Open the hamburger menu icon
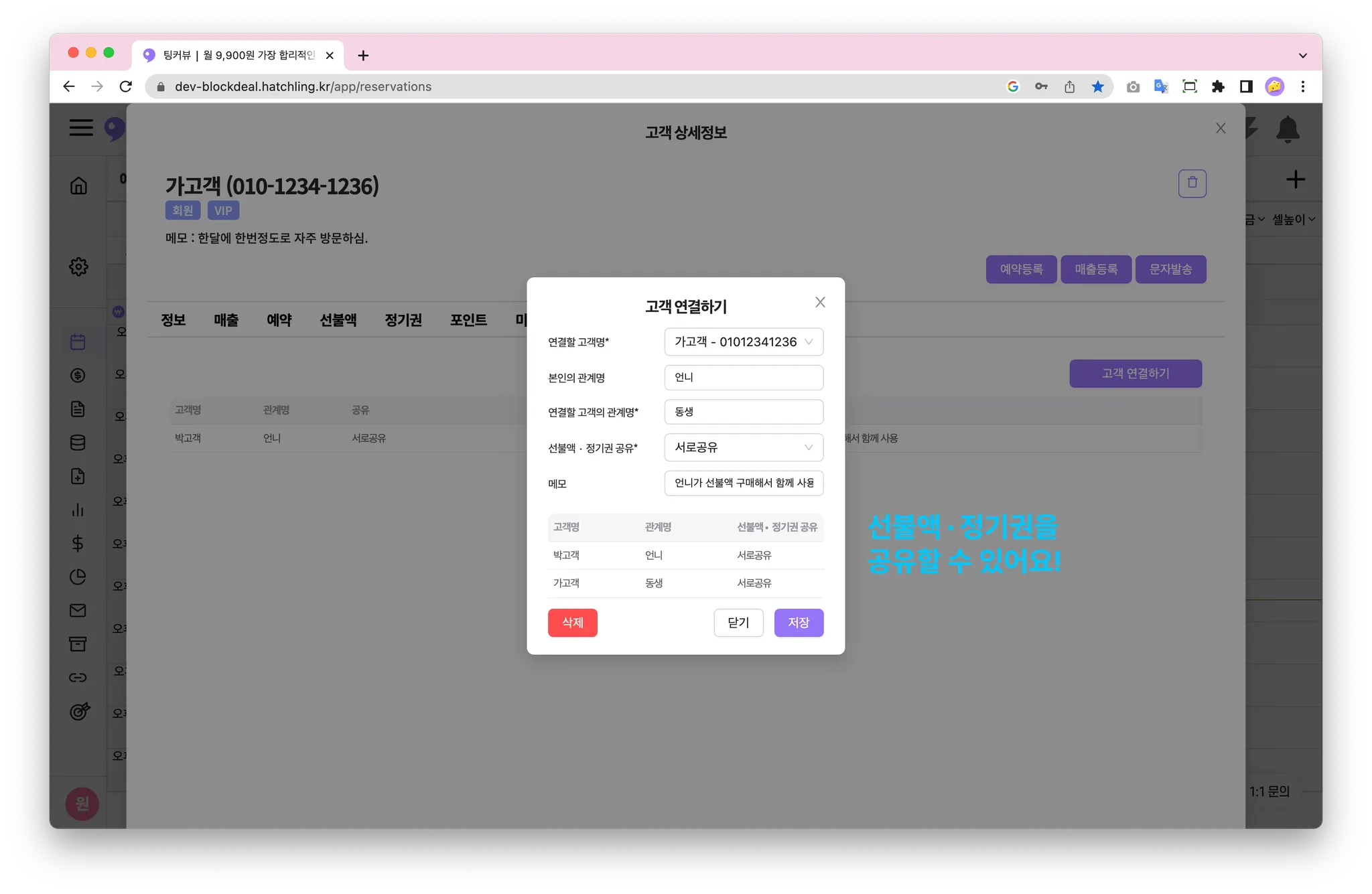This screenshot has height=894, width=1372. click(x=81, y=127)
